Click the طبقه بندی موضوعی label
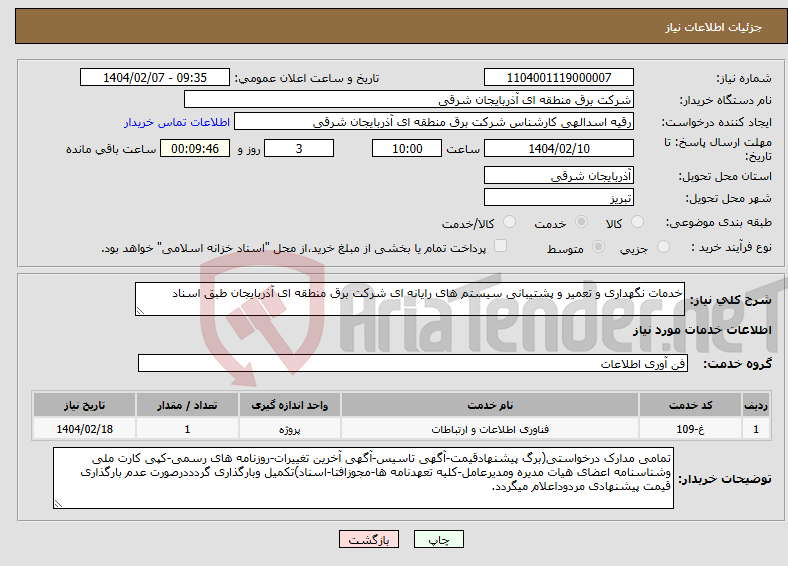 tap(719, 222)
